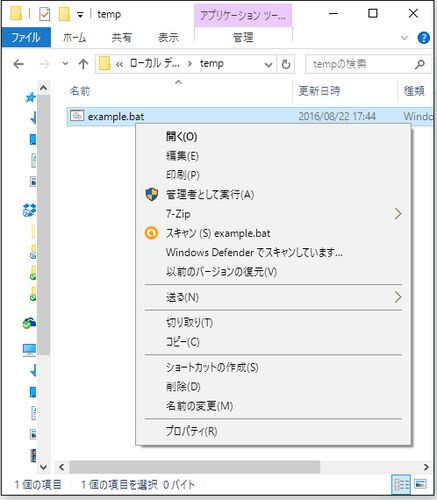The width and height of the screenshot is (437, 500).
Task: Click horizontal scrollbar right arrow
Action: (x=426, y=467)
